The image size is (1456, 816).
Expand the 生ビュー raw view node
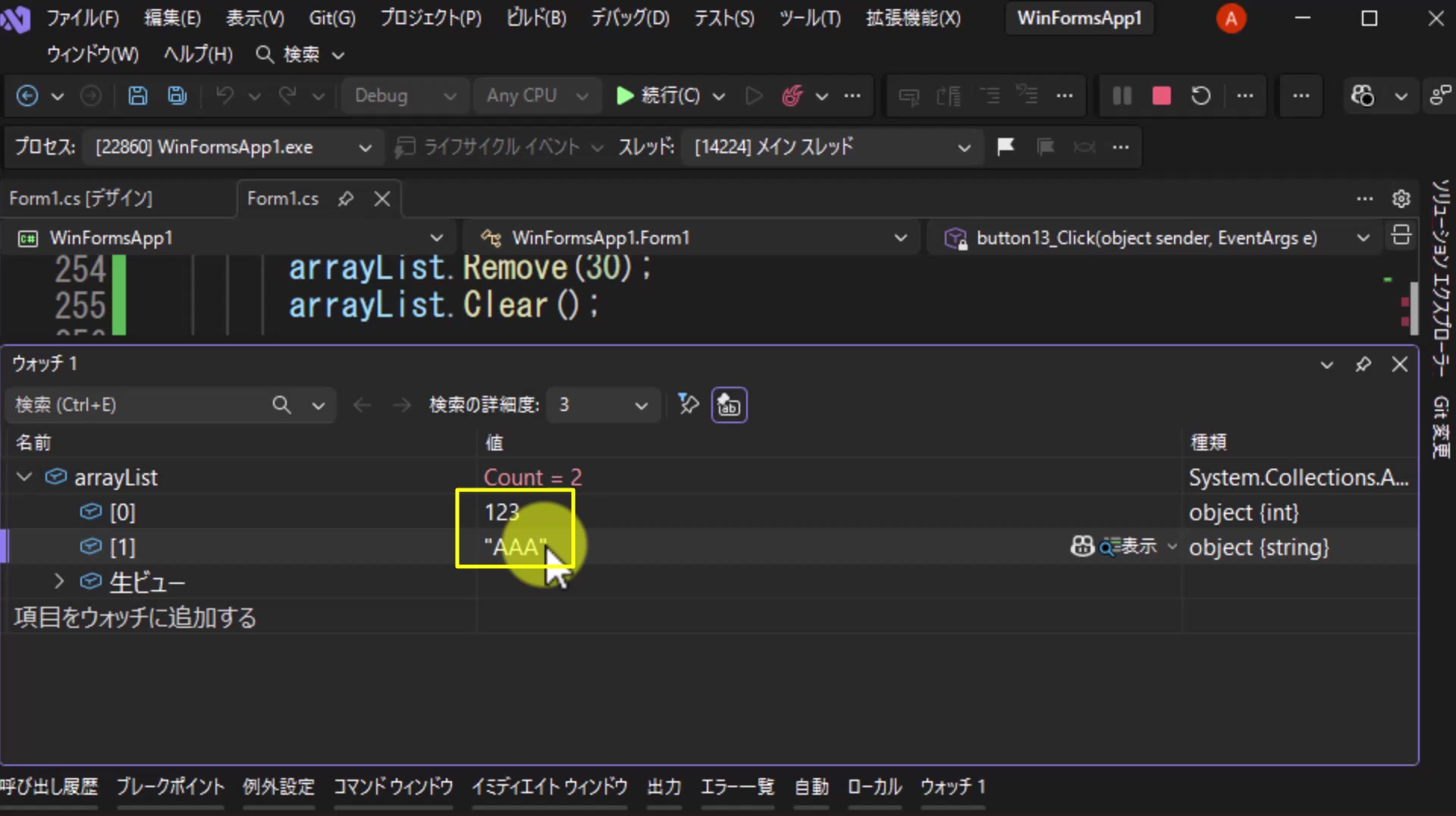tap(59, 582)
